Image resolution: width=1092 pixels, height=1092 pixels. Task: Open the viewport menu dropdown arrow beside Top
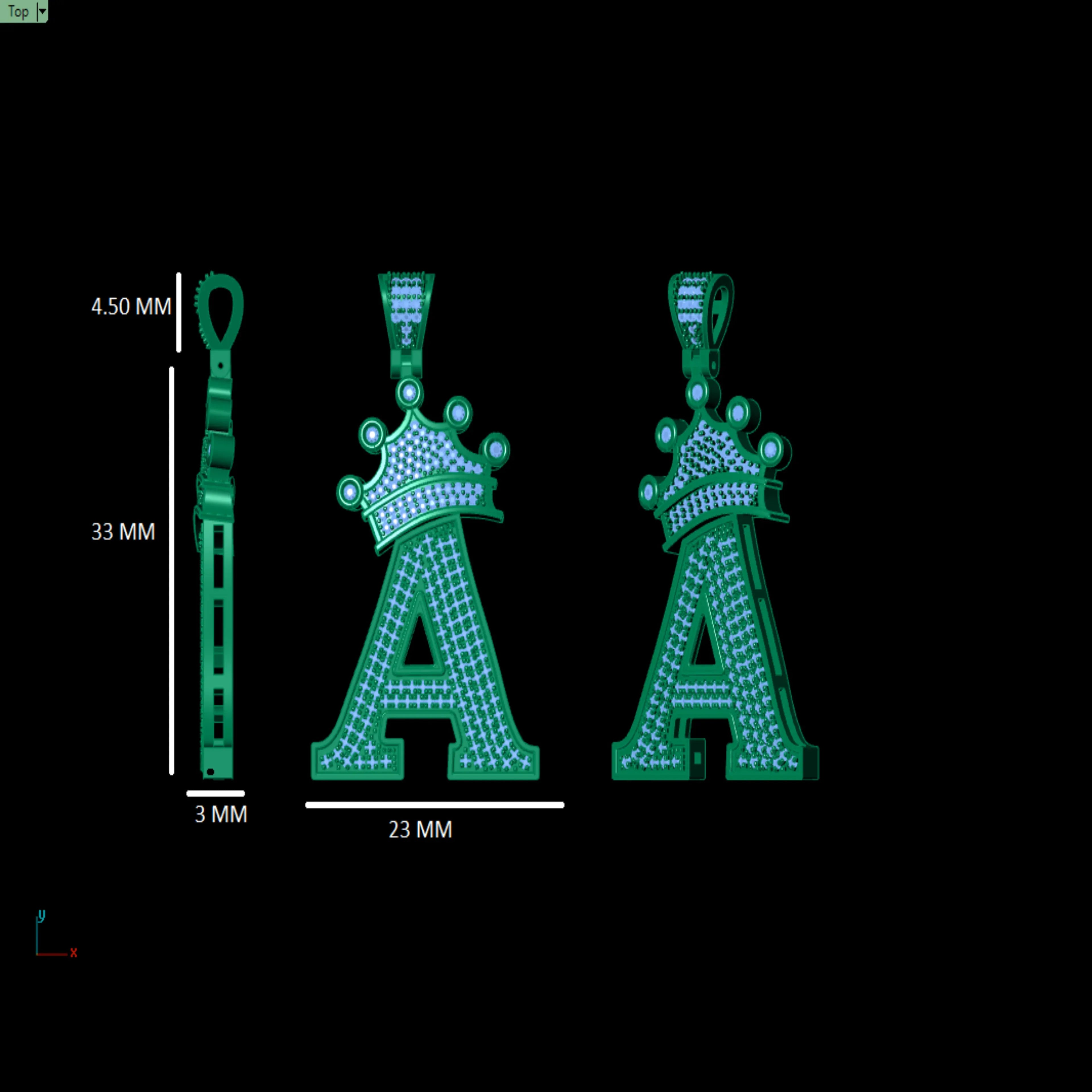(x=42, y=11)
